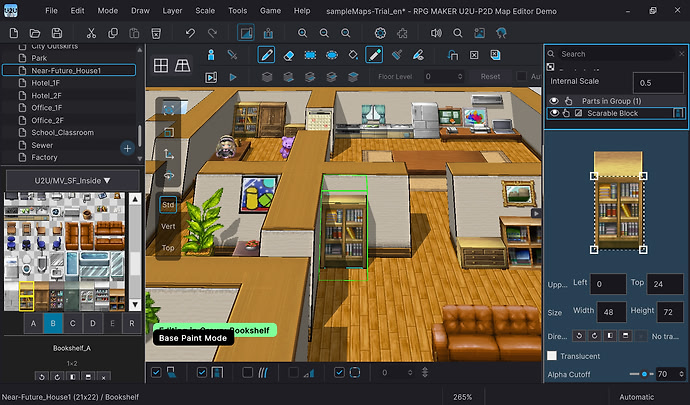Click the focus frame icon in viewport toolbar
Image resolution: width=690 pixels, height=405 pixels.
point(169,110)
